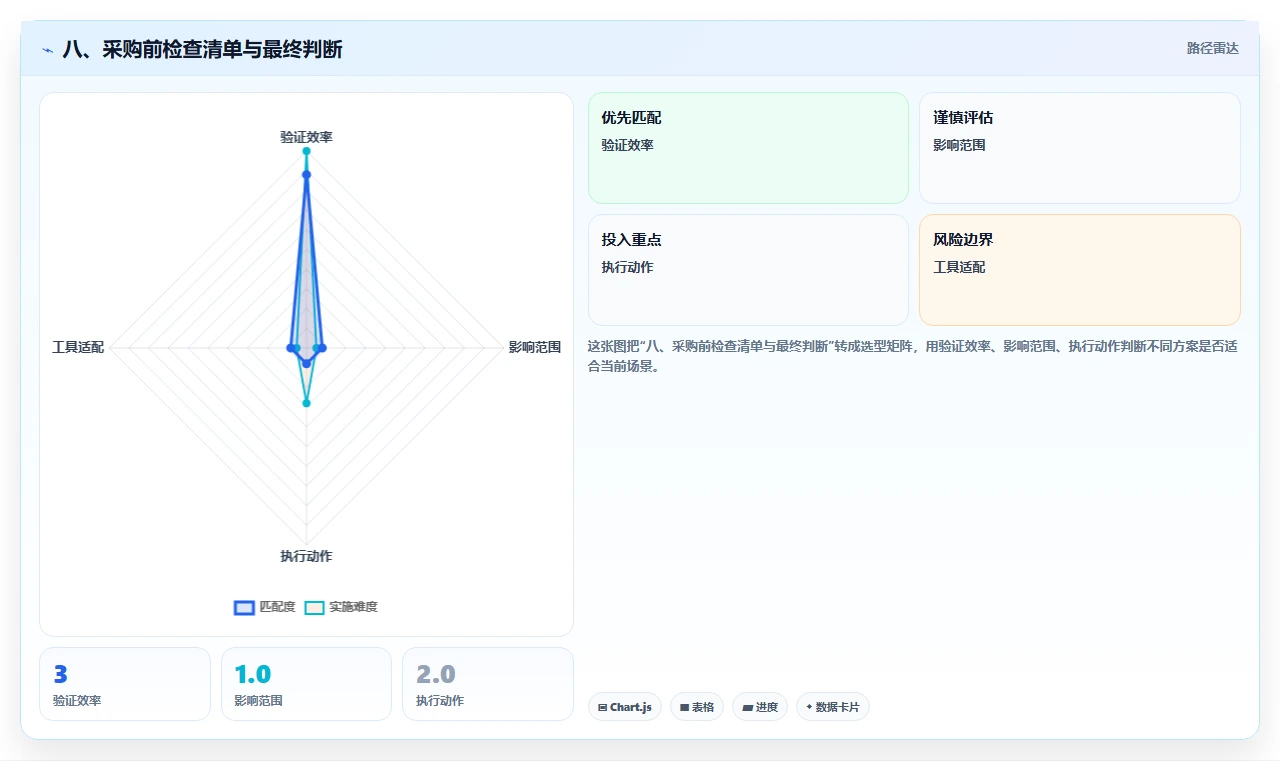
Task: Toggle the 匹配度 legend entry
Action: coord(265,607)
